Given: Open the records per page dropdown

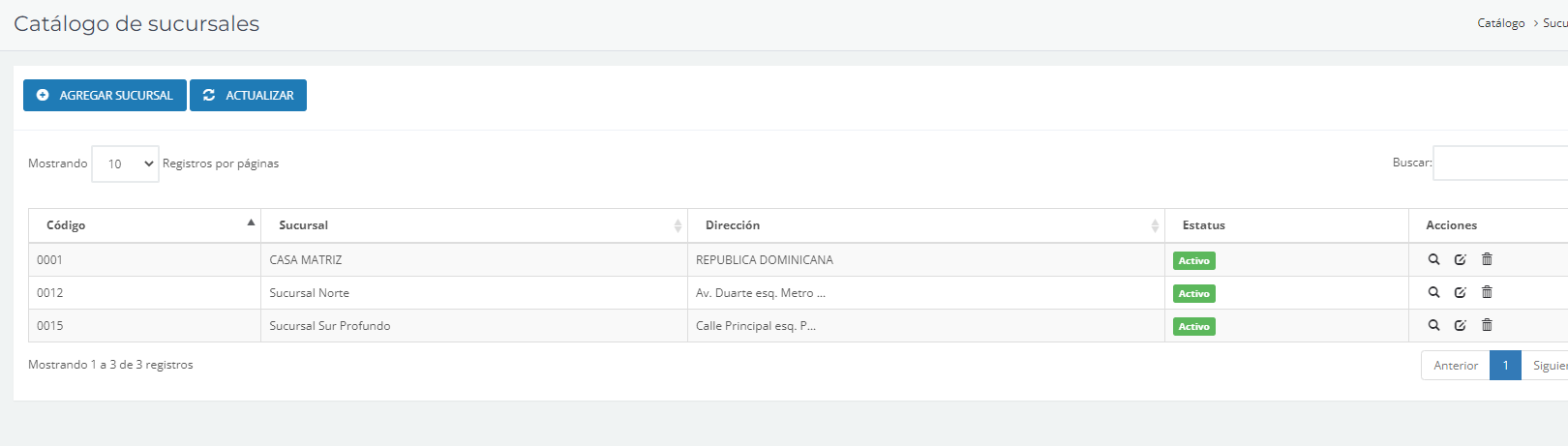Looking at the screenshot, I should 125,164.
